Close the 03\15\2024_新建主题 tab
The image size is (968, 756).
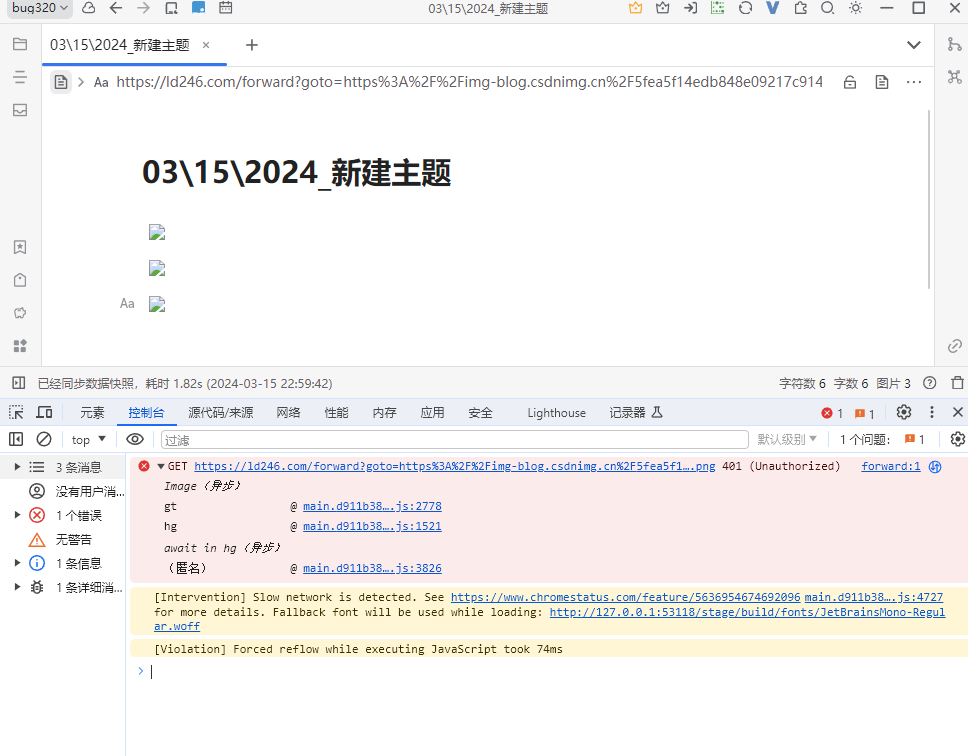coord(206,45)
